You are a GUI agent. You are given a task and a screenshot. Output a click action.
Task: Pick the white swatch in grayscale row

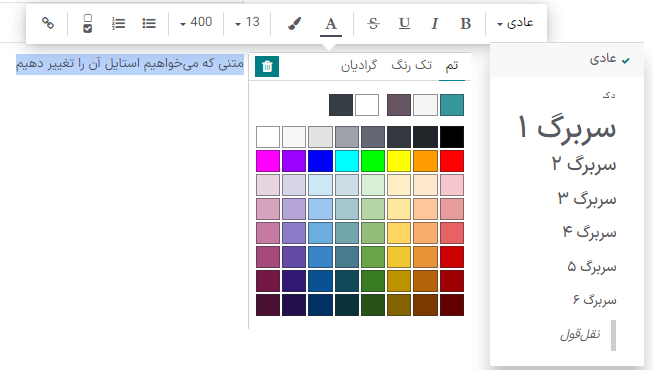pos(268,137)
